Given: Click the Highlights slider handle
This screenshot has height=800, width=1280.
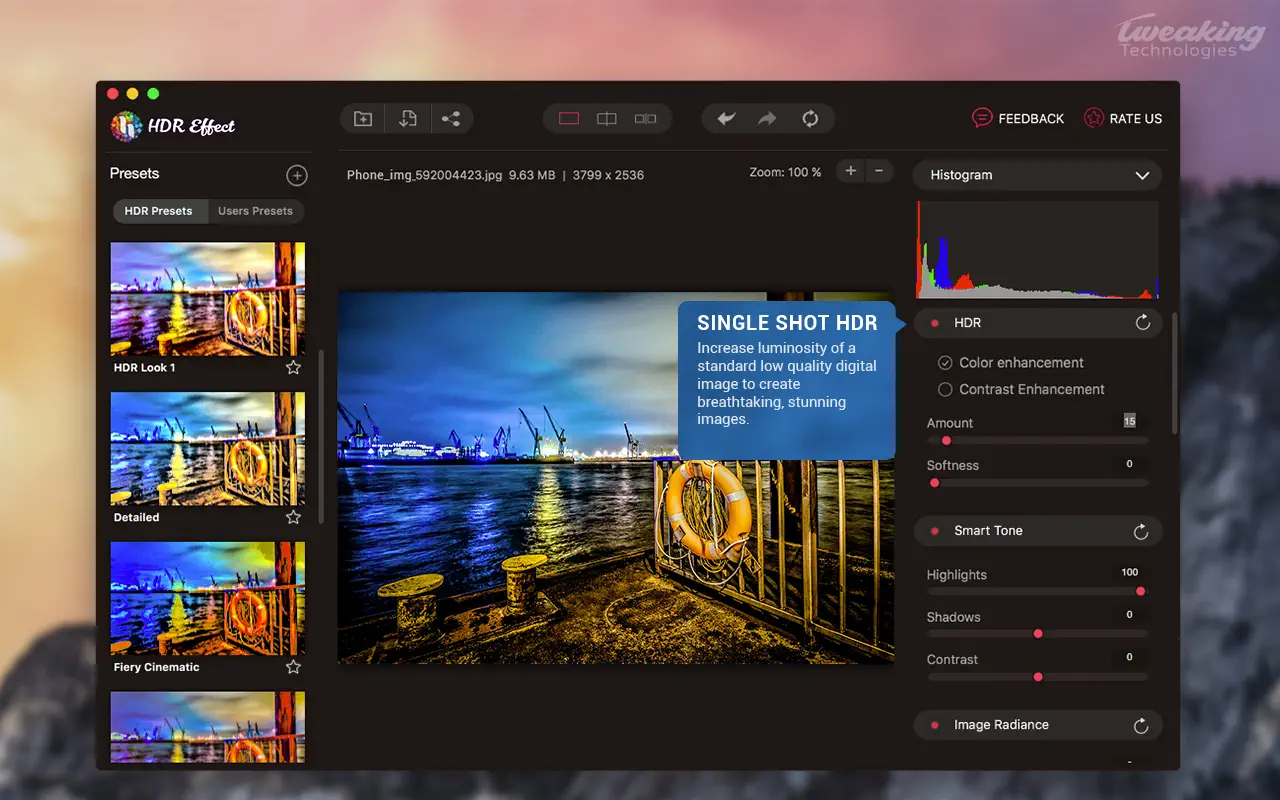Looking at the screenshot, I should click(x=1140, y=591).
